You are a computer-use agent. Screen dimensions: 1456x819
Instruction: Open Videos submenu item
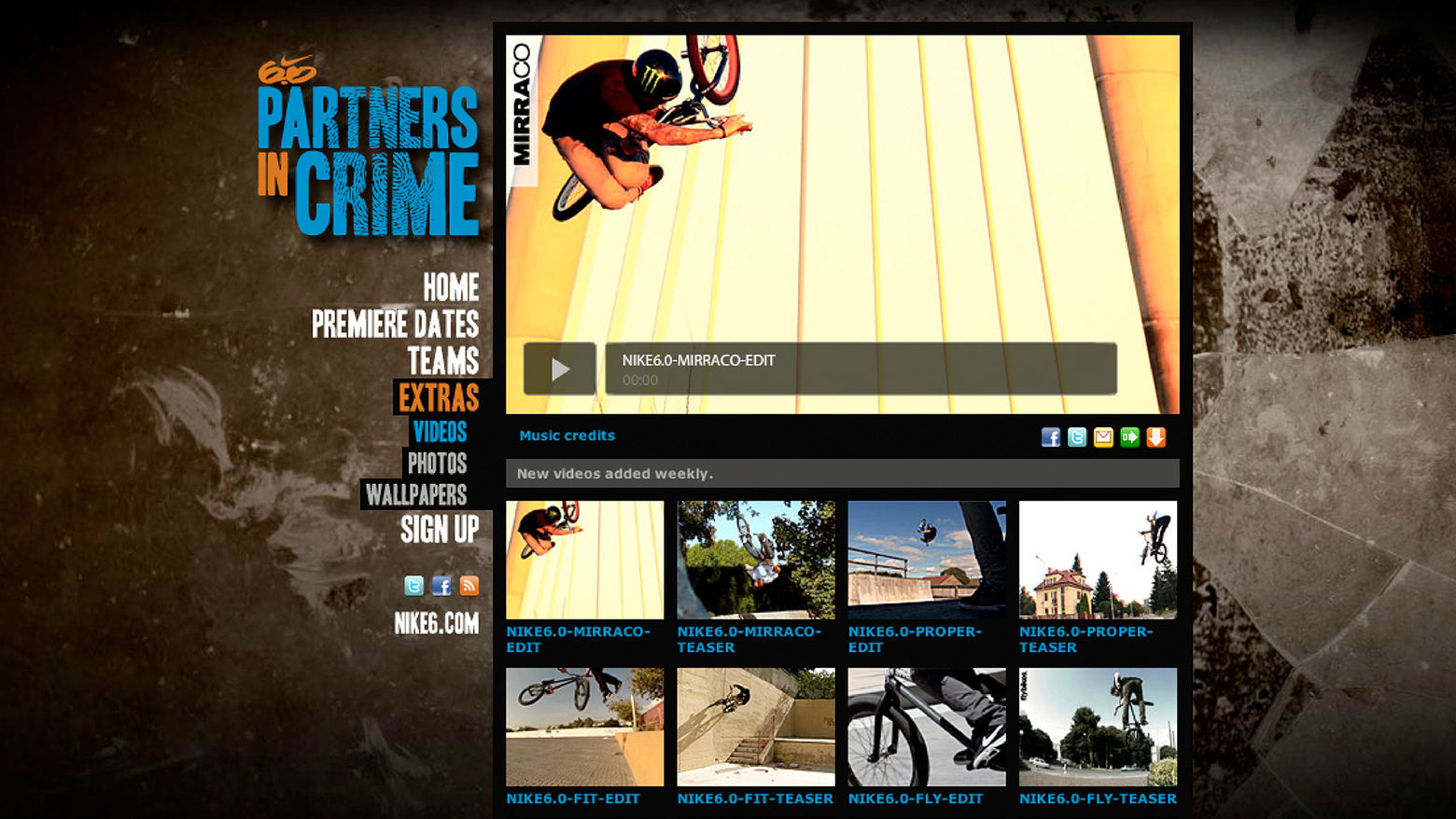(x=440, y=432)
